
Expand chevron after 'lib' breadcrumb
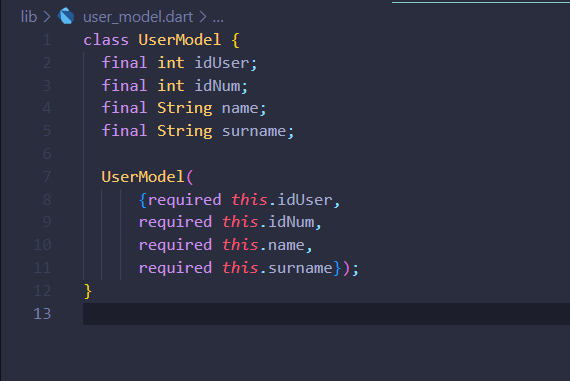tap(47, 17)
